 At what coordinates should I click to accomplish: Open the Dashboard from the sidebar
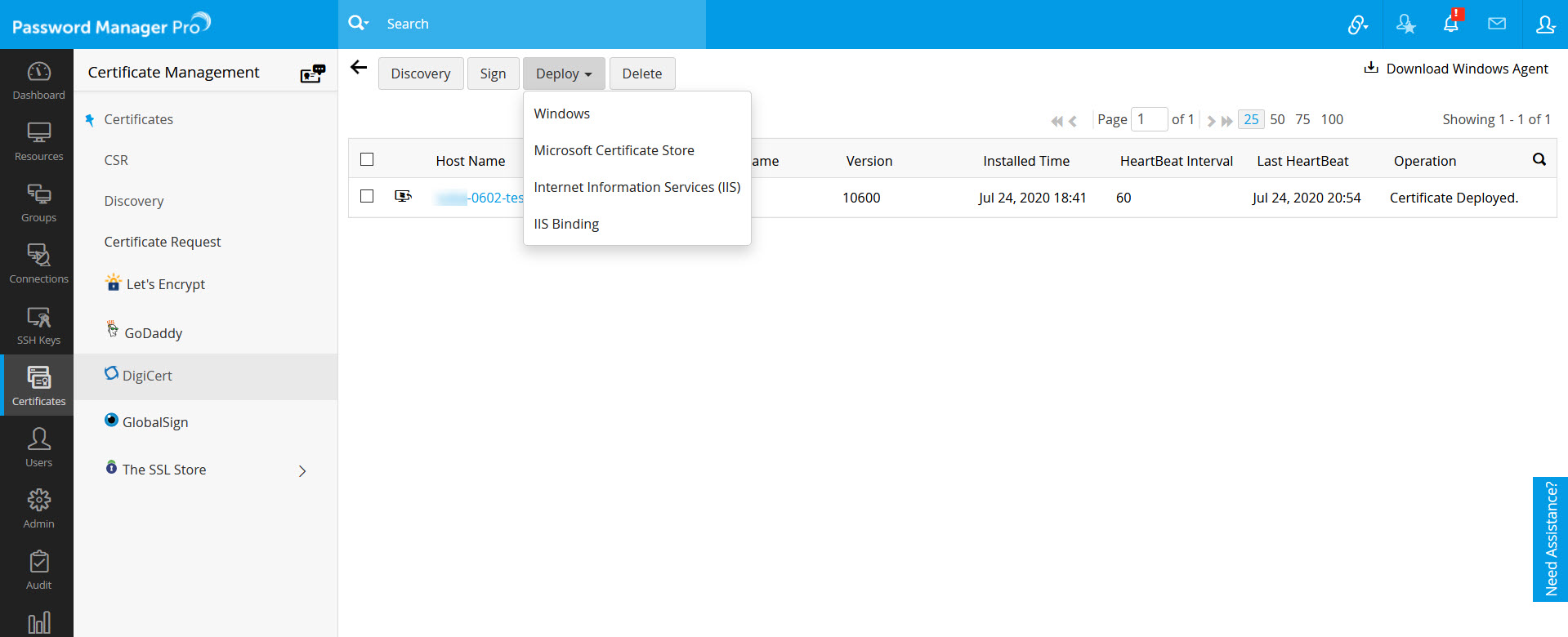pos(38,80)
